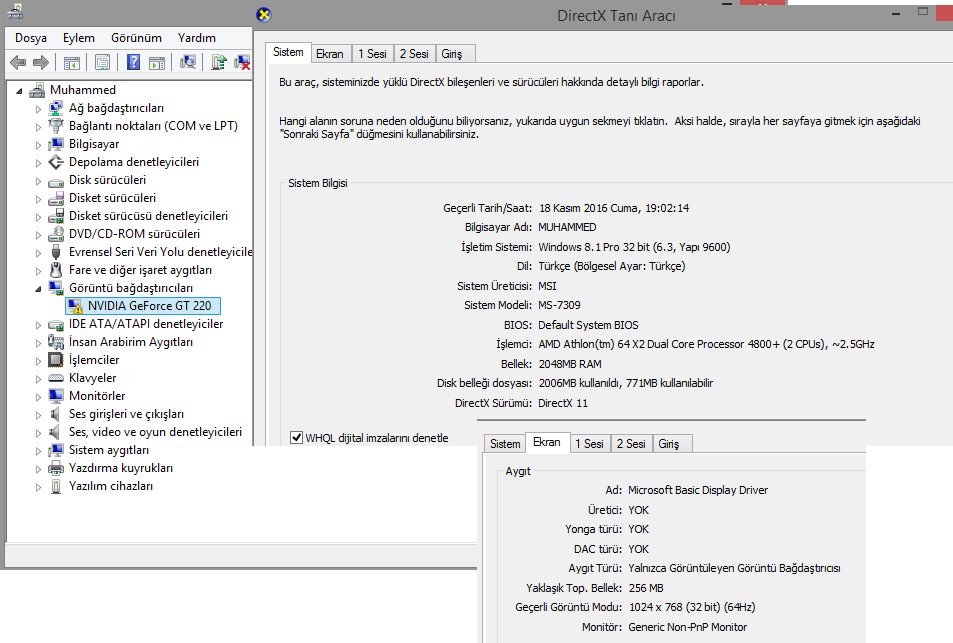Click the Bilgisayar computer icon

(56, 144)
